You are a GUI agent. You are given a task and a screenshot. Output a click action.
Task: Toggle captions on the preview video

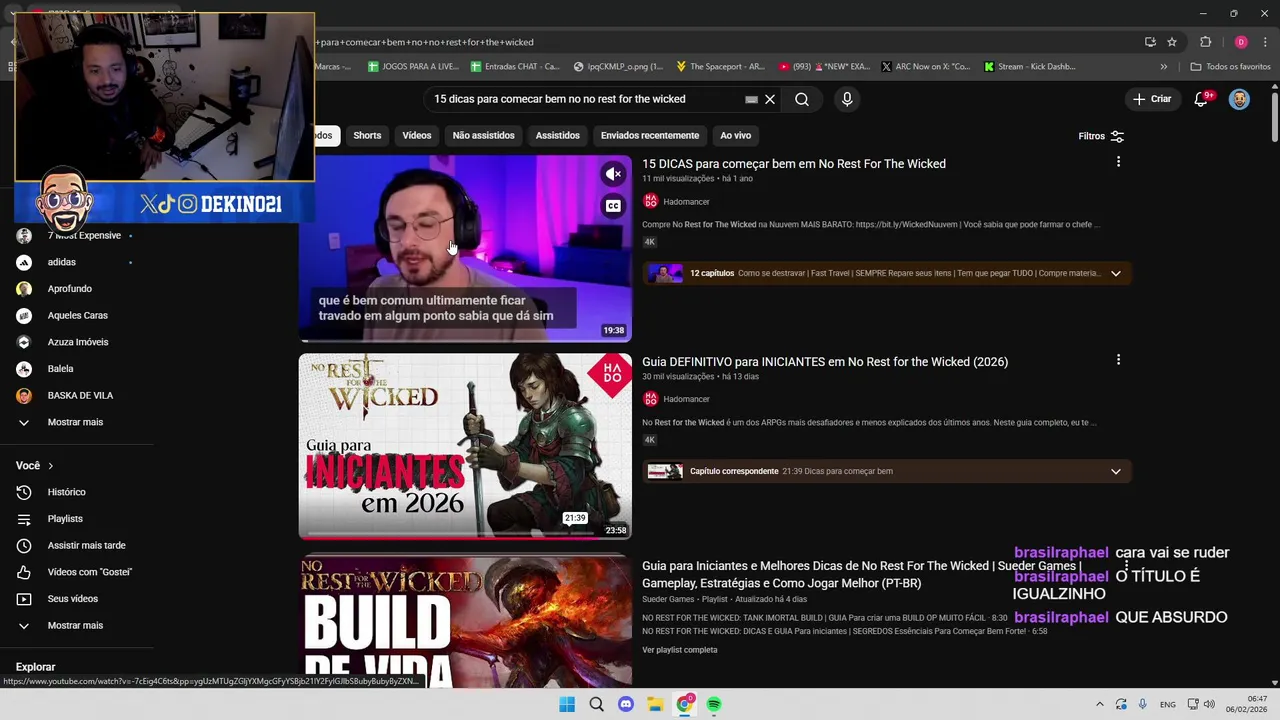[613, 206]
